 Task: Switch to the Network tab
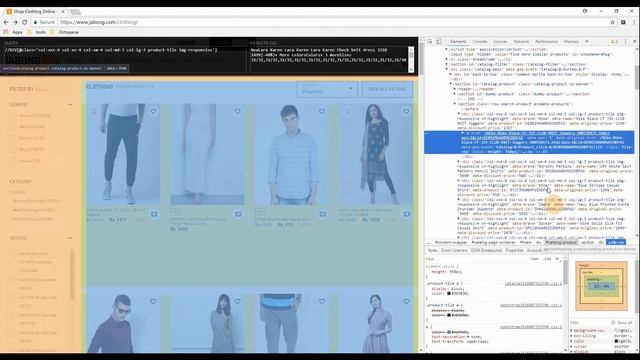521,42
